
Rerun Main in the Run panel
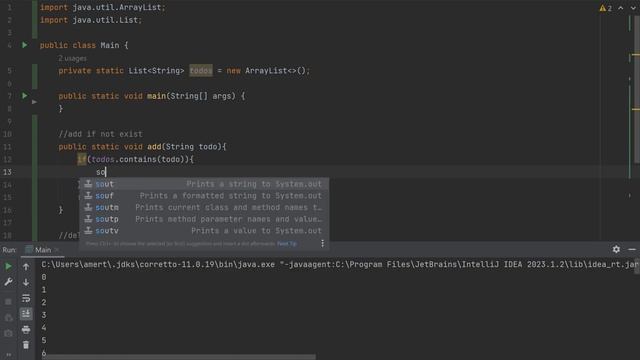[8, 267]
